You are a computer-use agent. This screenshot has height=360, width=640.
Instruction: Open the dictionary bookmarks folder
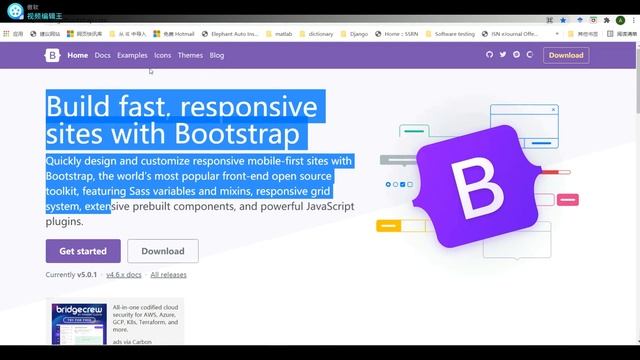(x=317, y=34)
